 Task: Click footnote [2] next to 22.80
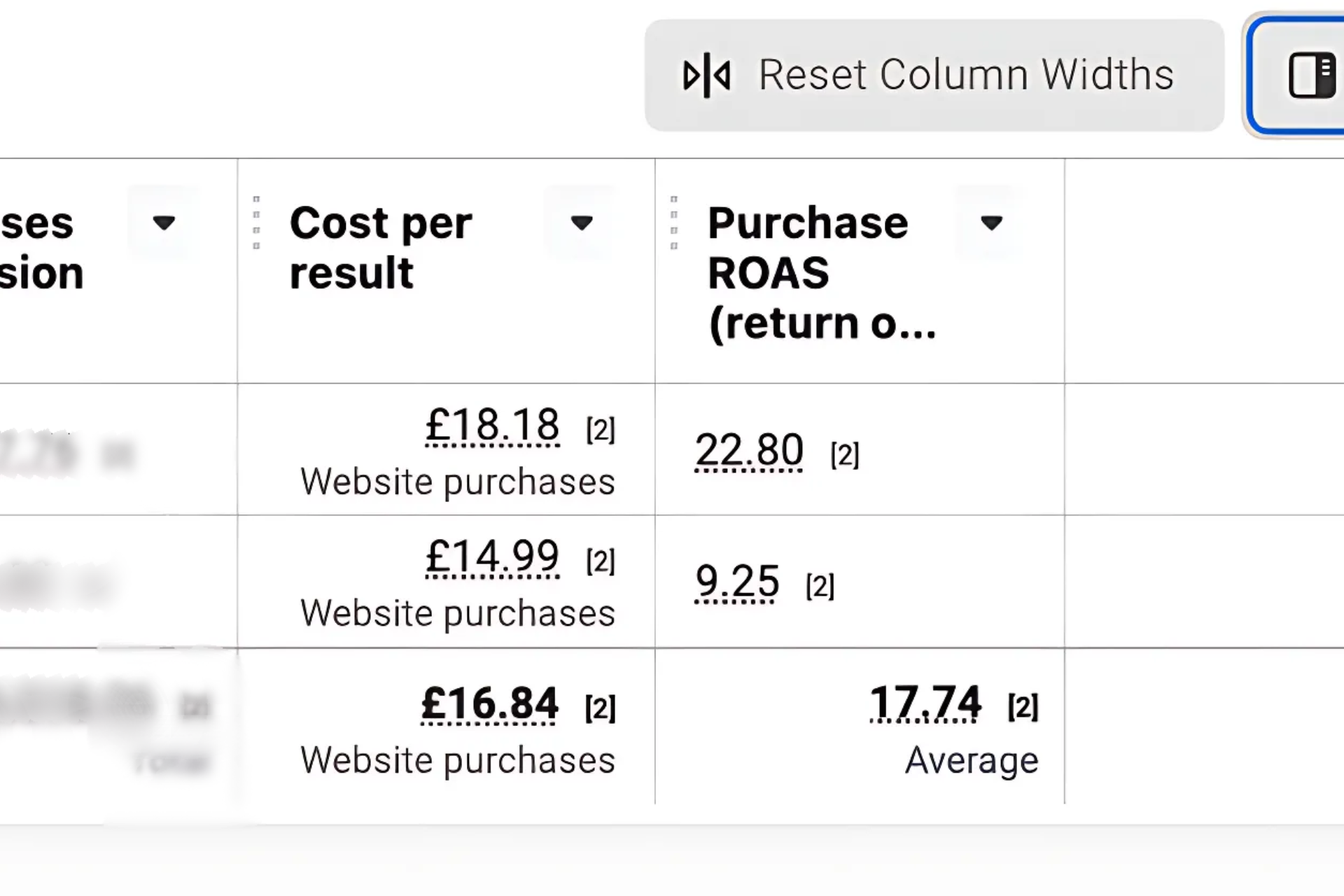(x=845, y=454)
